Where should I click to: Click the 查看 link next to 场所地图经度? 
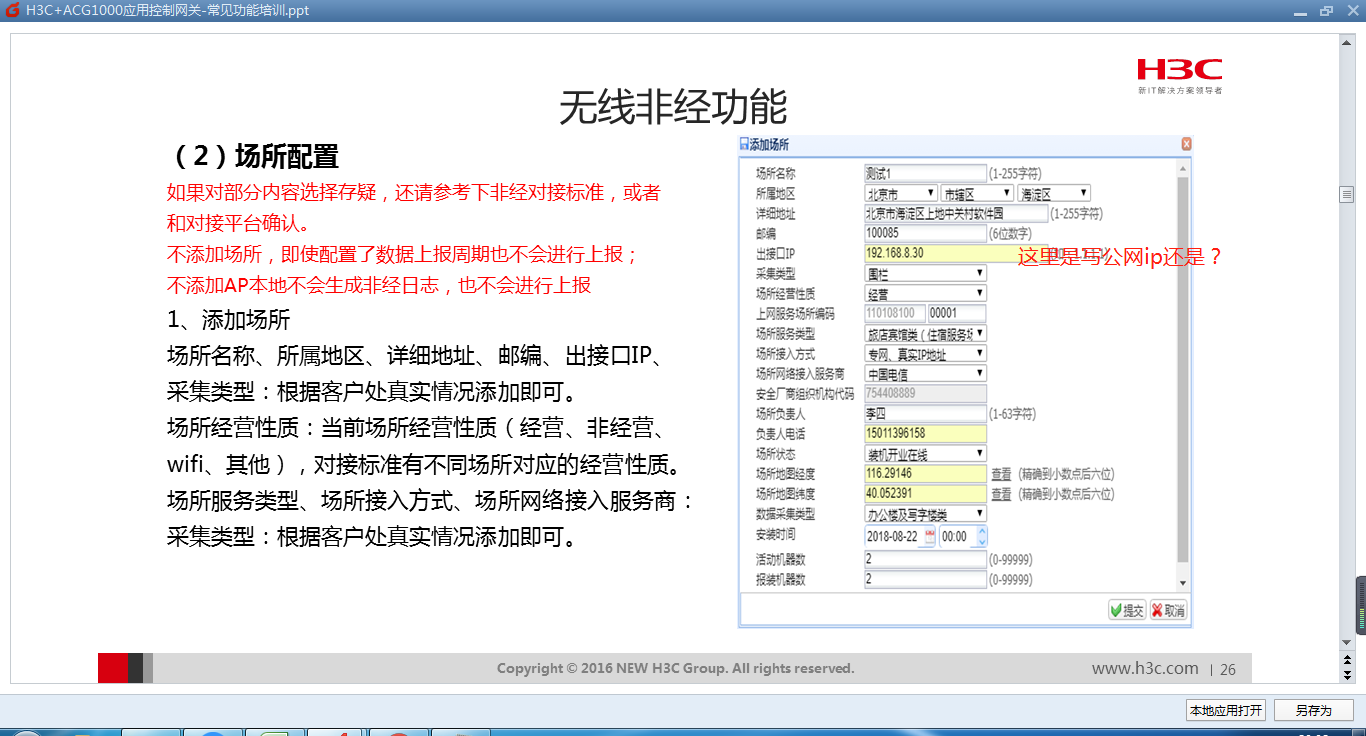click(1001, 474)
